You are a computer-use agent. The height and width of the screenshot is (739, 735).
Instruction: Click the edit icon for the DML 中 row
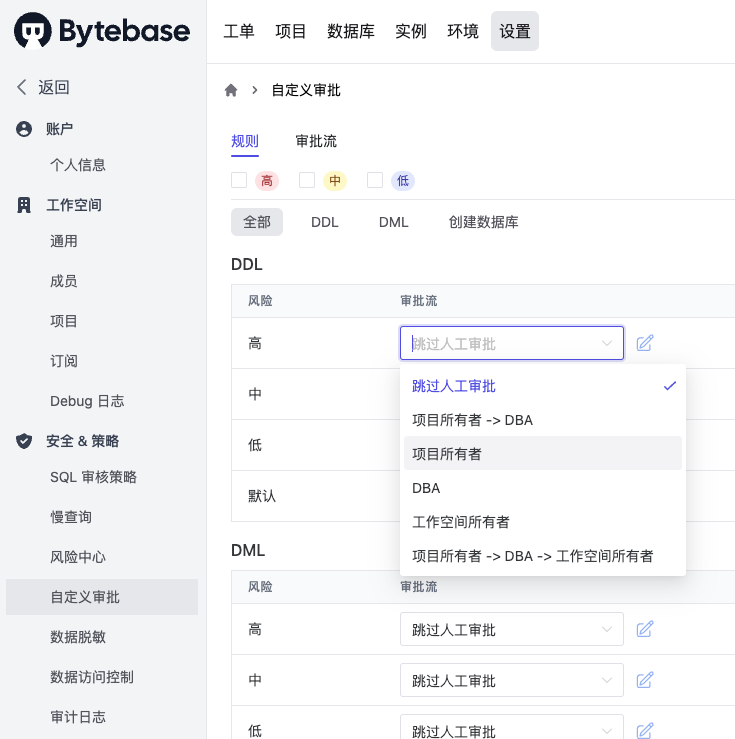(645, 680)
